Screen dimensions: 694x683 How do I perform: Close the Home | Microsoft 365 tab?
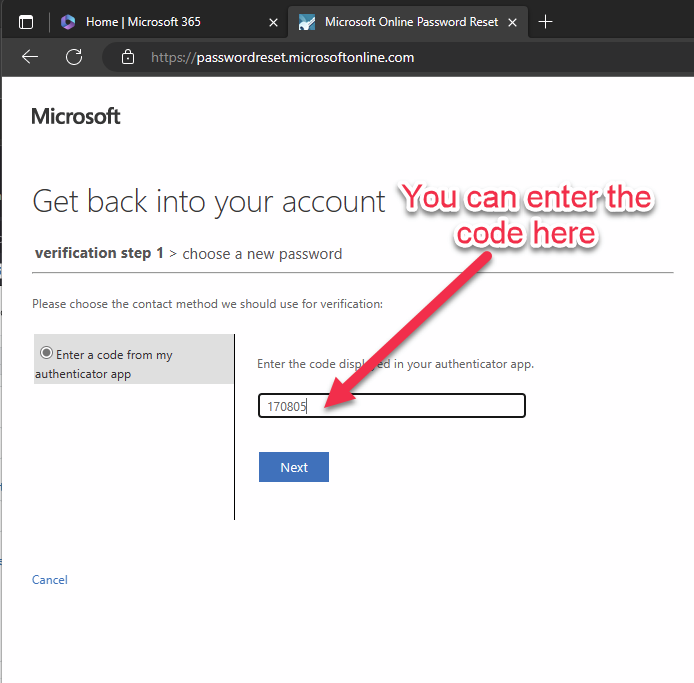click(274, 22)
